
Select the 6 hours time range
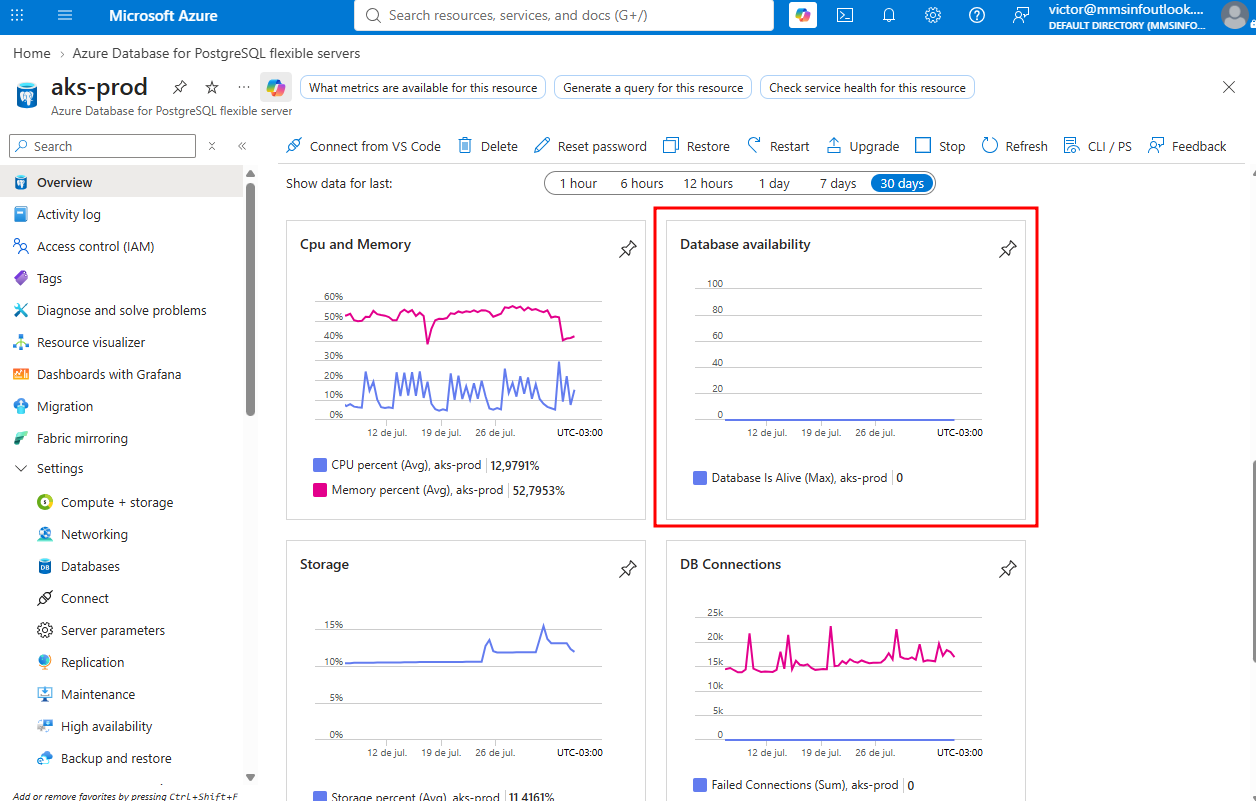tap(641, 183)
